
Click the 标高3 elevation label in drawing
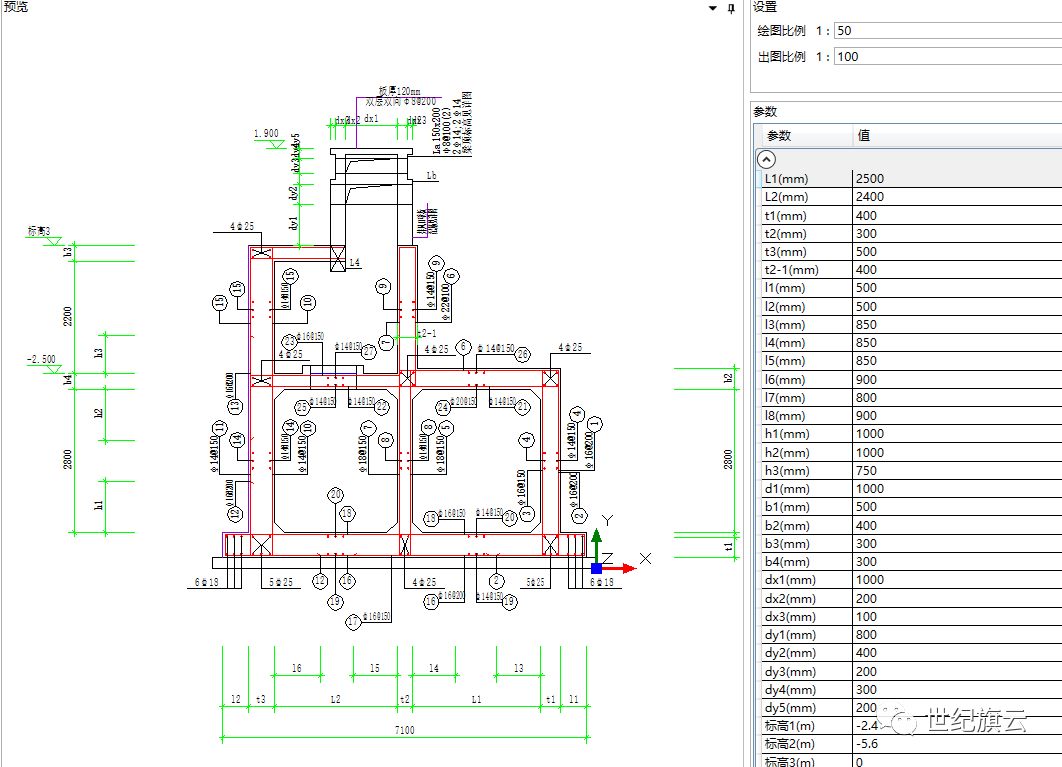point(39,231)
